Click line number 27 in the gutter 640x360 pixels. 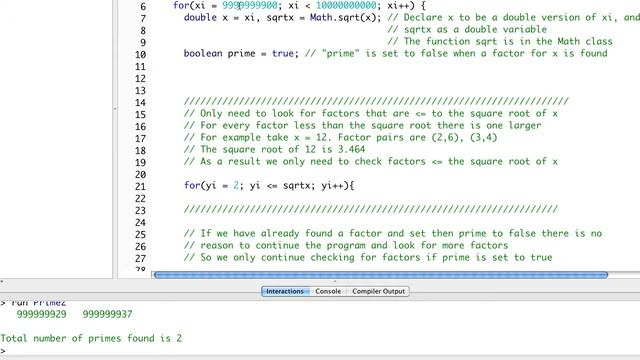click(140, 259)
